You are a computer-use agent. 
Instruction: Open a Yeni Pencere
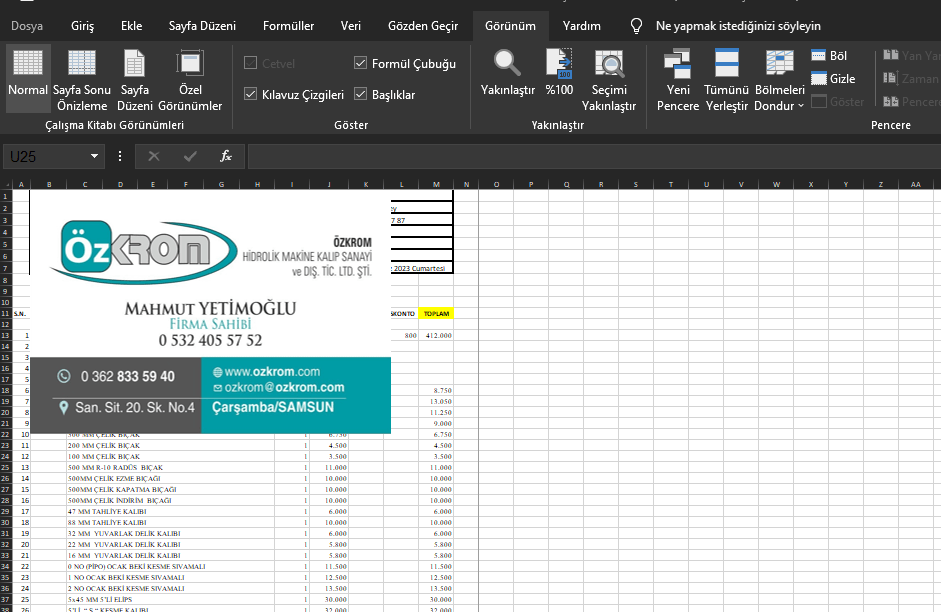[678, 80]
